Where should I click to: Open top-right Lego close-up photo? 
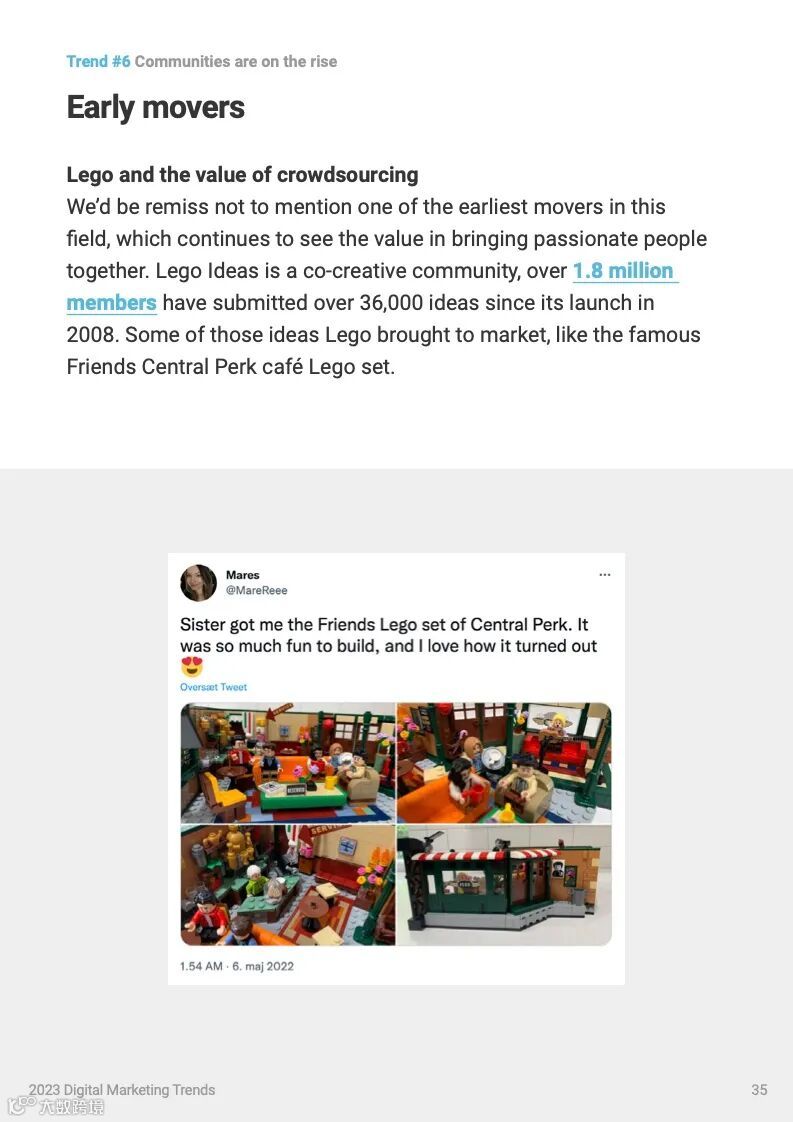[505, 763]
